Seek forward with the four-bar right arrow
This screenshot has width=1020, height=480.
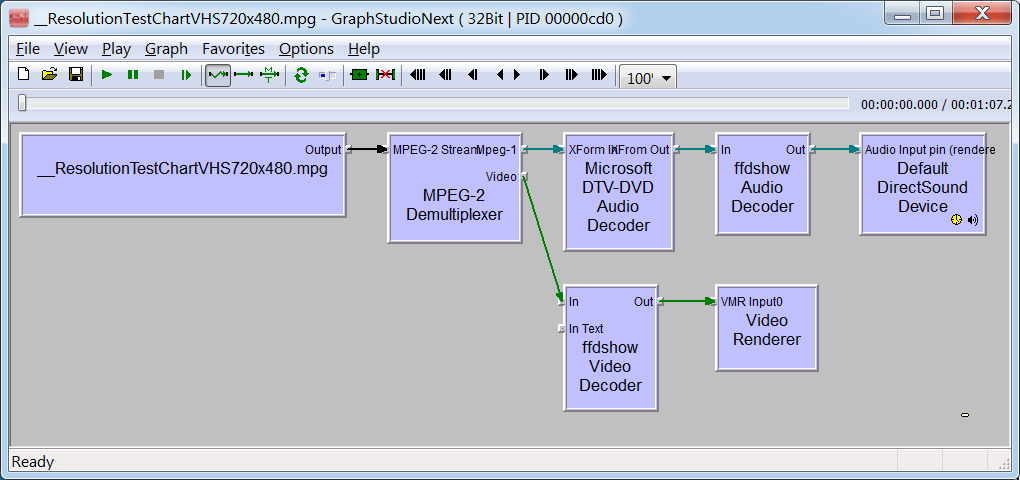(x=599, y=75)
